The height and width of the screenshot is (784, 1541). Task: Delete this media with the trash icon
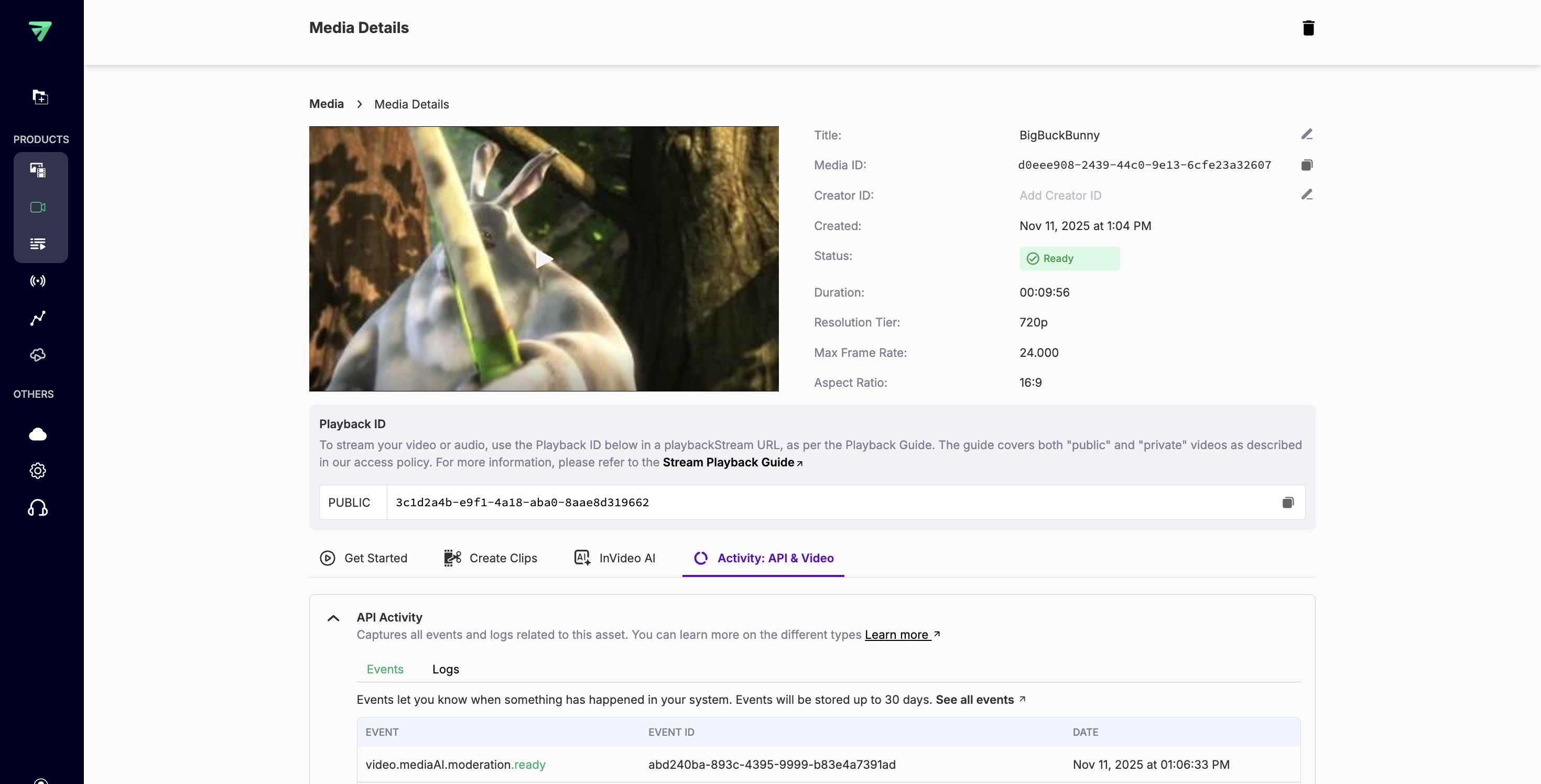(1309, 27)
